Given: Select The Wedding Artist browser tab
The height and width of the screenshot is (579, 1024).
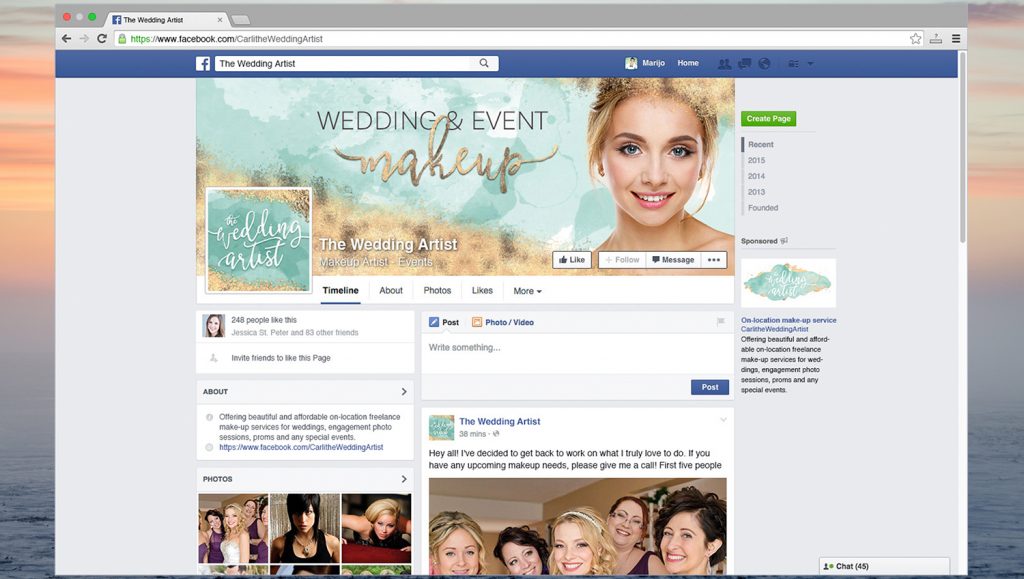Looking at the screenshot, I should [x=167, y=20].
